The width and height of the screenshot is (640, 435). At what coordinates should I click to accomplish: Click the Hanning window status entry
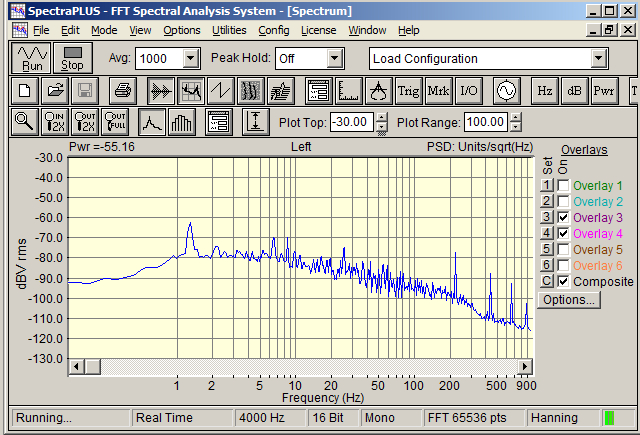pyautogui.click(x=563, y=418)
